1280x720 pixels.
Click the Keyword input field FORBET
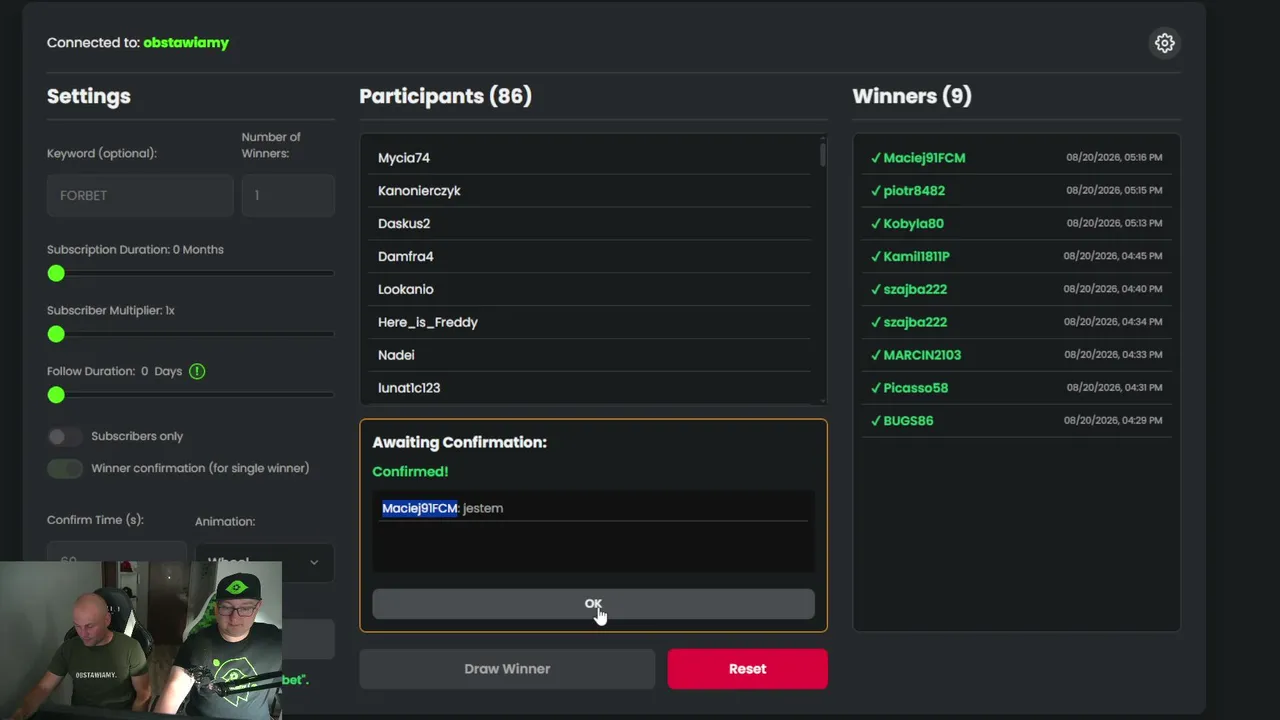coord(140,195)
